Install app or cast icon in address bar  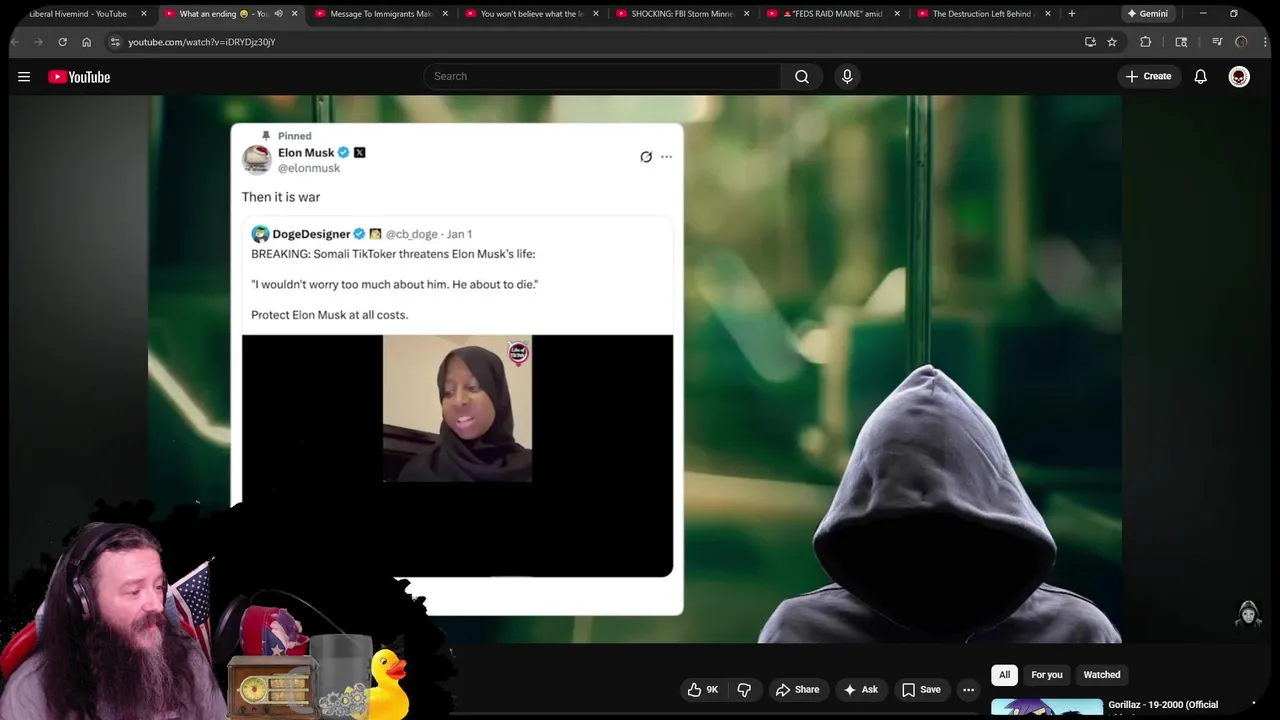pos(1090,42)
